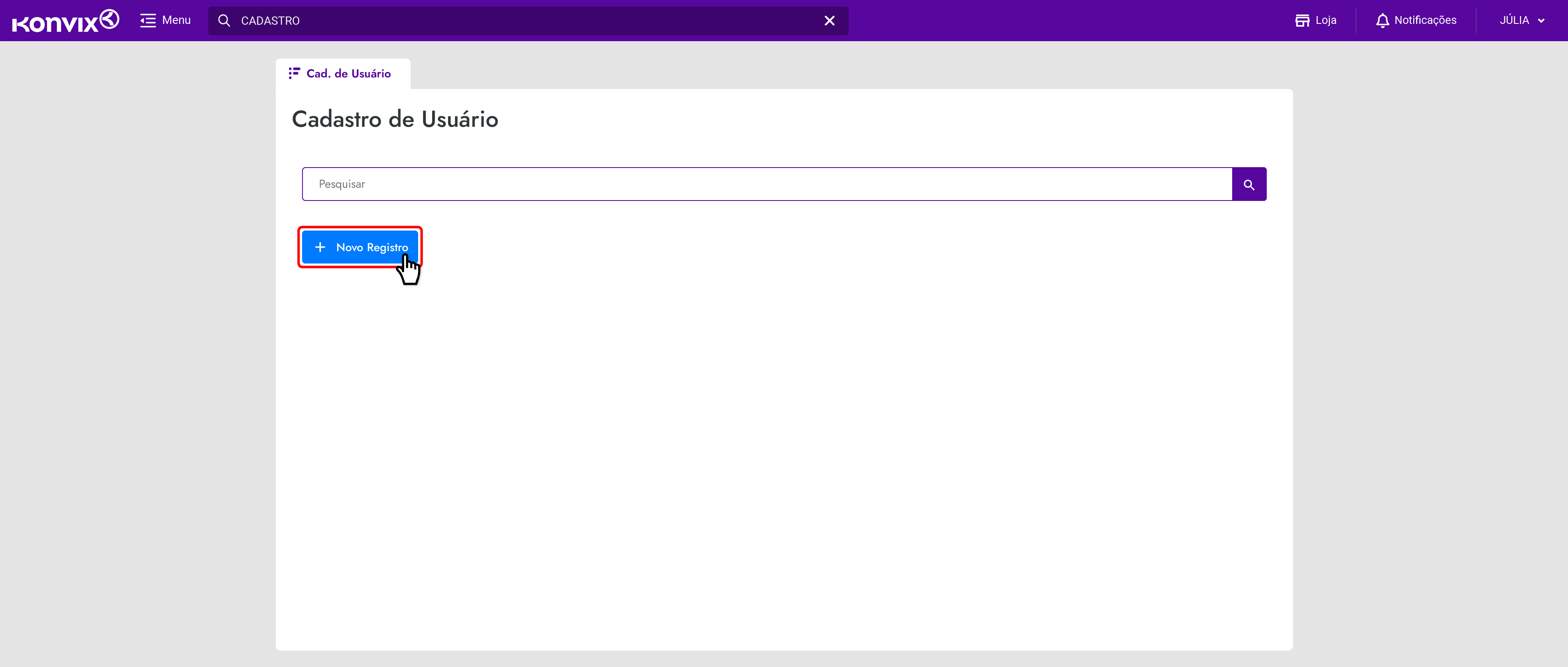
Task: Clear the CADASTRO search with the X
Action: (829, 21)
